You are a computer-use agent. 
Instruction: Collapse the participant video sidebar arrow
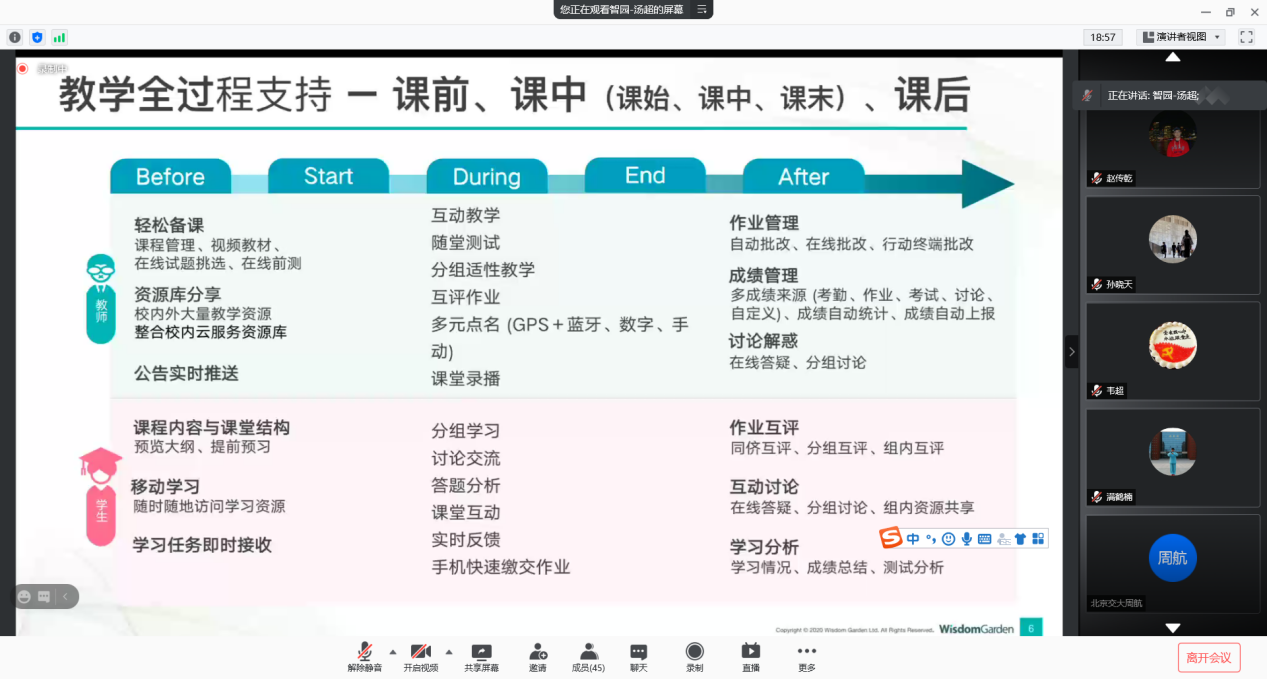[x=1071, y=351]
